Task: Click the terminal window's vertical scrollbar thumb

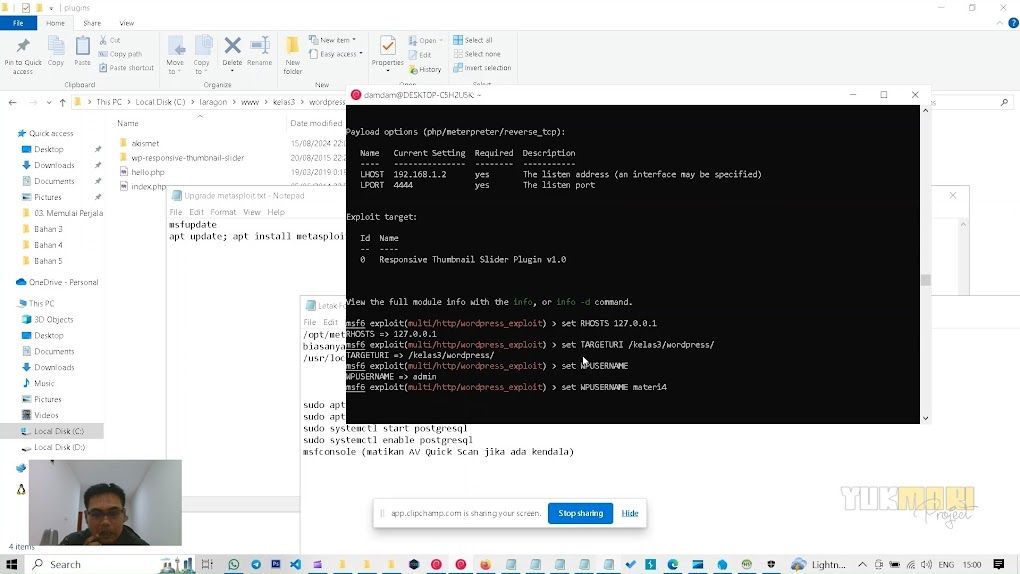Action: pos(926,280)
